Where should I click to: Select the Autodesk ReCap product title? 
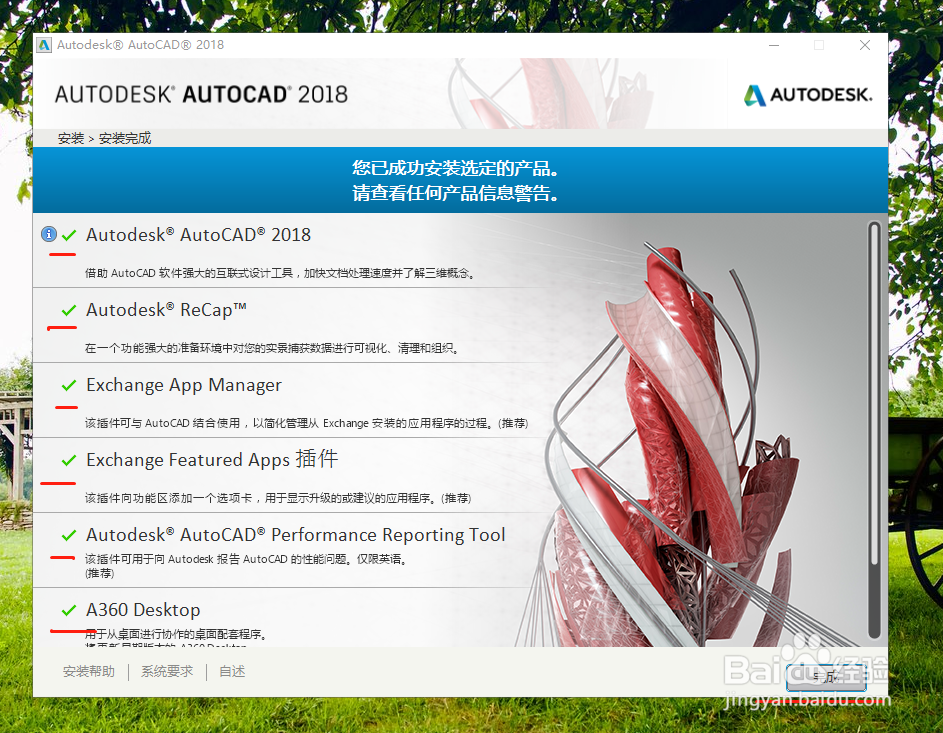167,310
